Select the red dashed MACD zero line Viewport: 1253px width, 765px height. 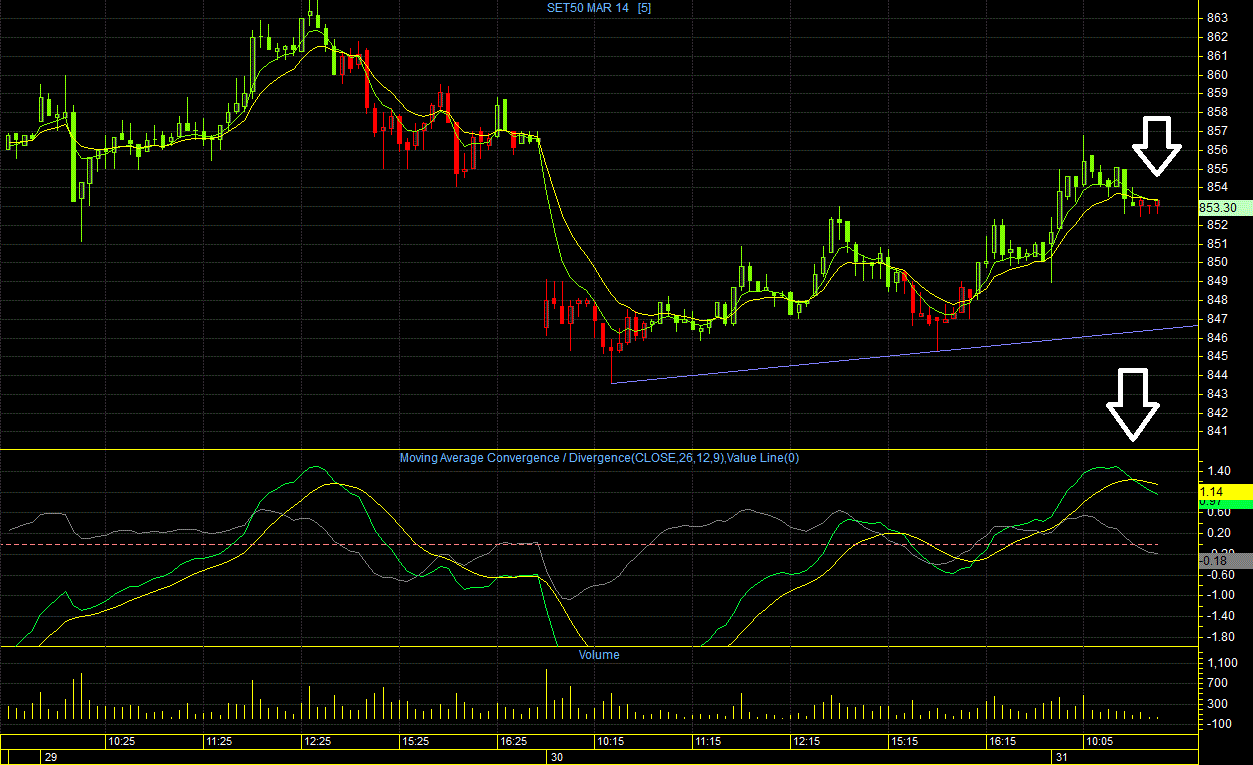pos(598,545)
